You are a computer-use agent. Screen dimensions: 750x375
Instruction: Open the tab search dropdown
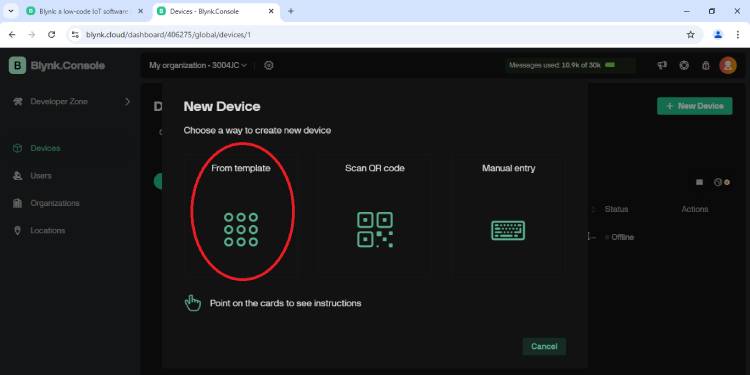point(11,11)
